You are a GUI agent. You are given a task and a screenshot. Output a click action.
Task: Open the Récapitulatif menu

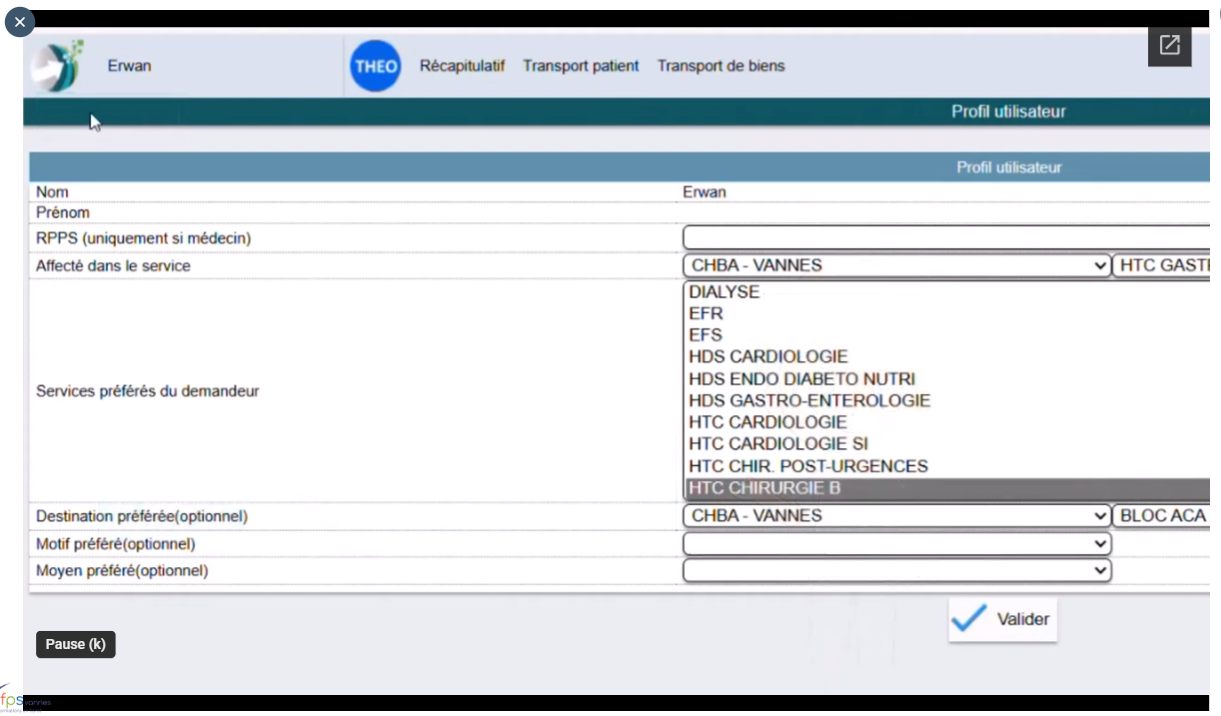462,66
